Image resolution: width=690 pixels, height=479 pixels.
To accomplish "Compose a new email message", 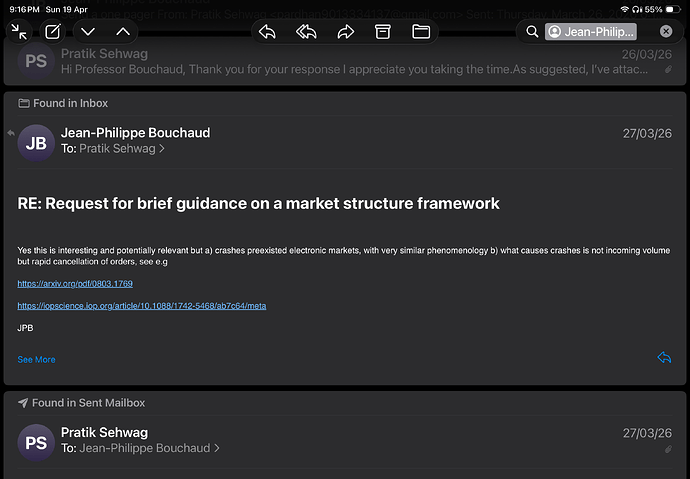I will coord(53,32).
